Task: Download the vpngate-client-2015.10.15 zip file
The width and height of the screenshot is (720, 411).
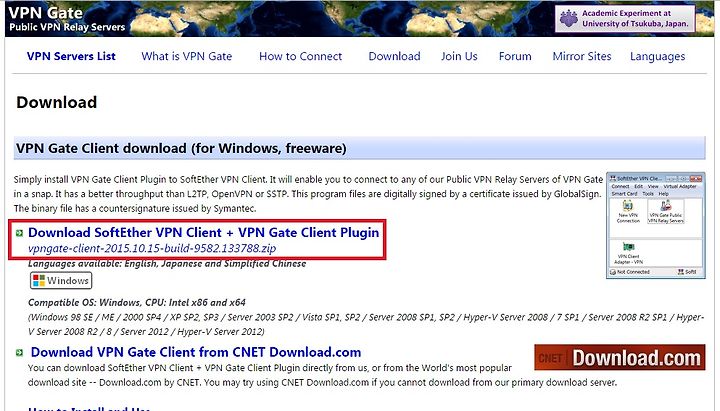Action: (152, 248)
